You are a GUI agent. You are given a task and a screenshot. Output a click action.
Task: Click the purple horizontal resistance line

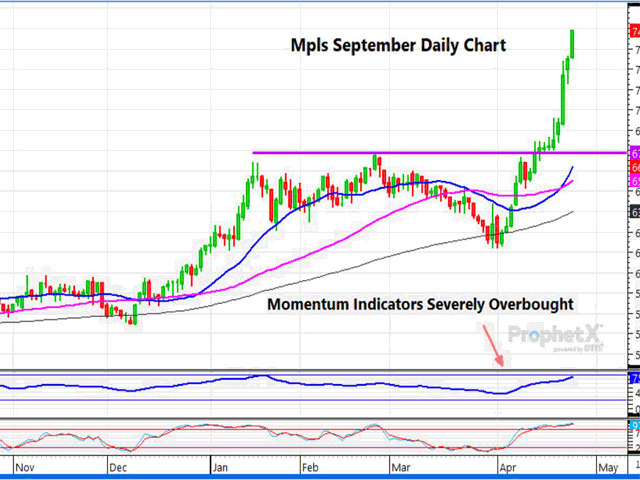439,153
